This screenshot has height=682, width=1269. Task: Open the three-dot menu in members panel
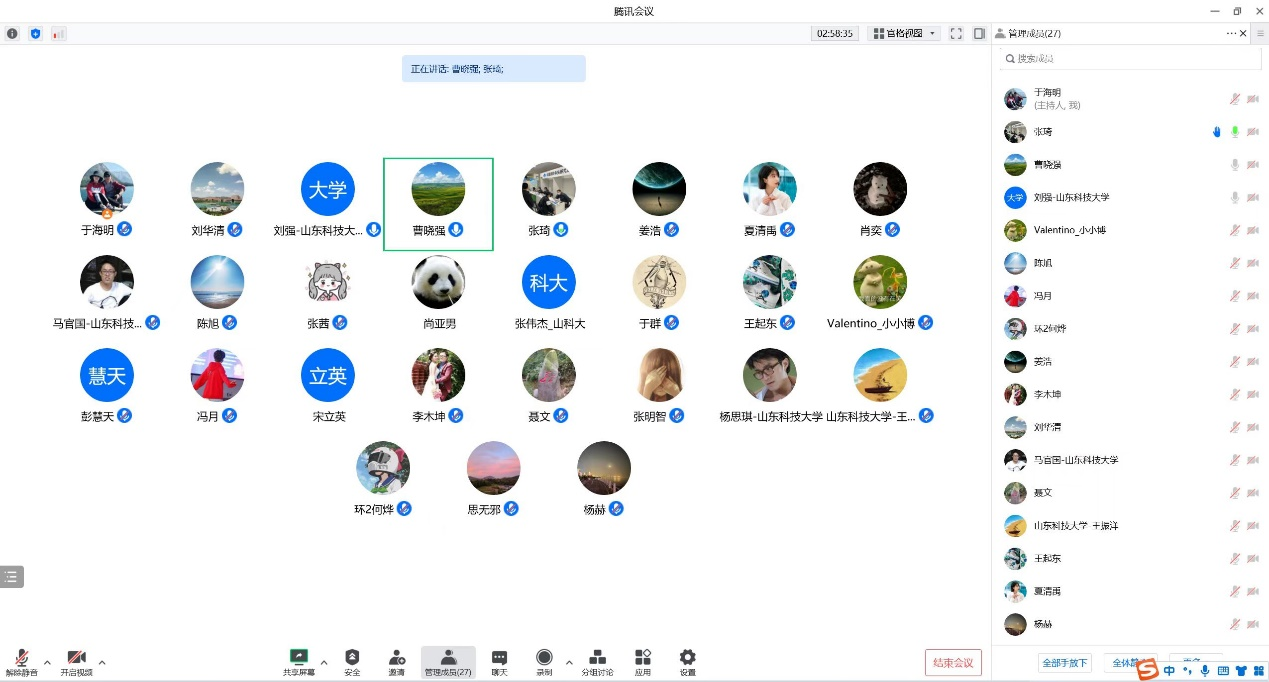click(x=1231, y=33)
